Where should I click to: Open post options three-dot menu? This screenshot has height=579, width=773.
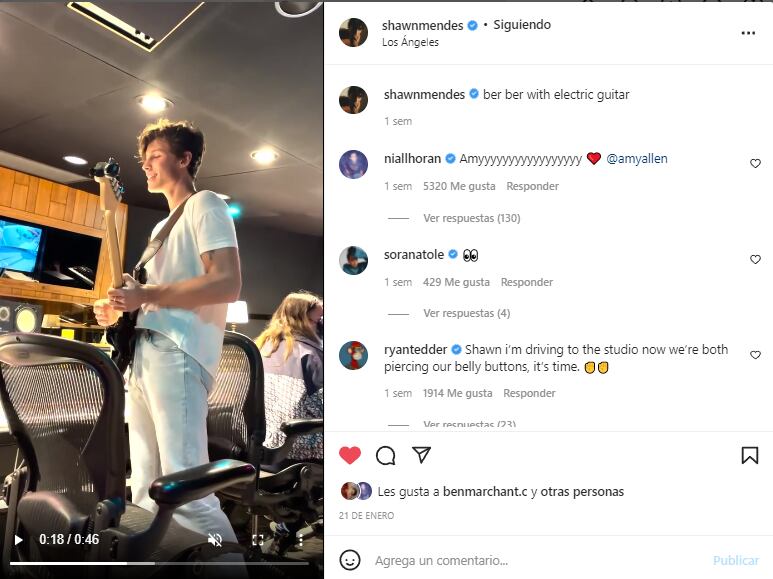pyautogui.click(x=748, y=33)
